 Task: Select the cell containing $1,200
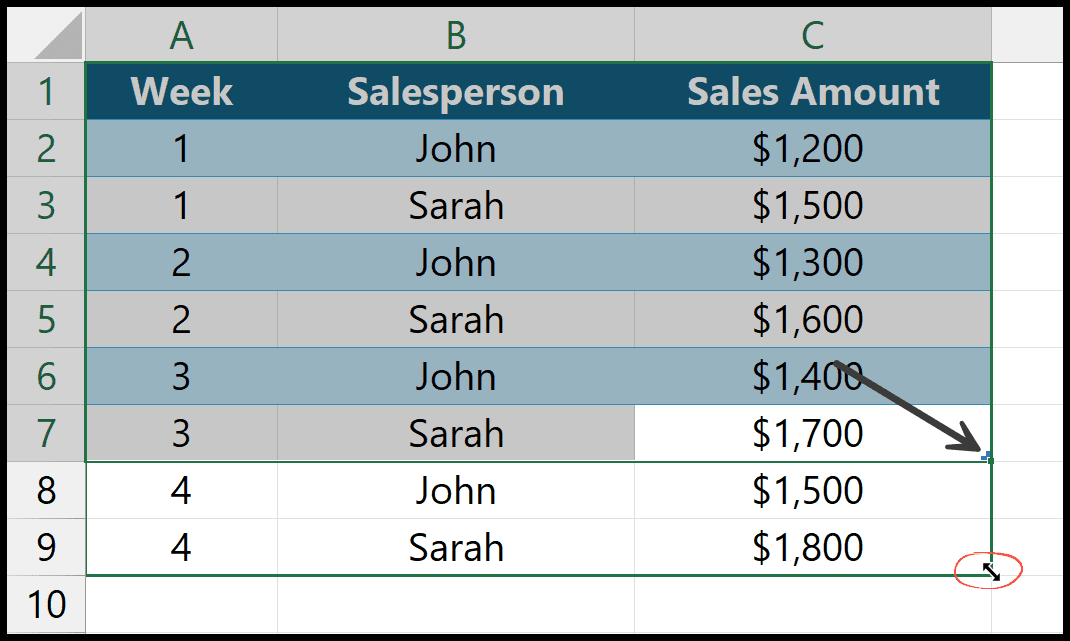[x=812, y=148]
